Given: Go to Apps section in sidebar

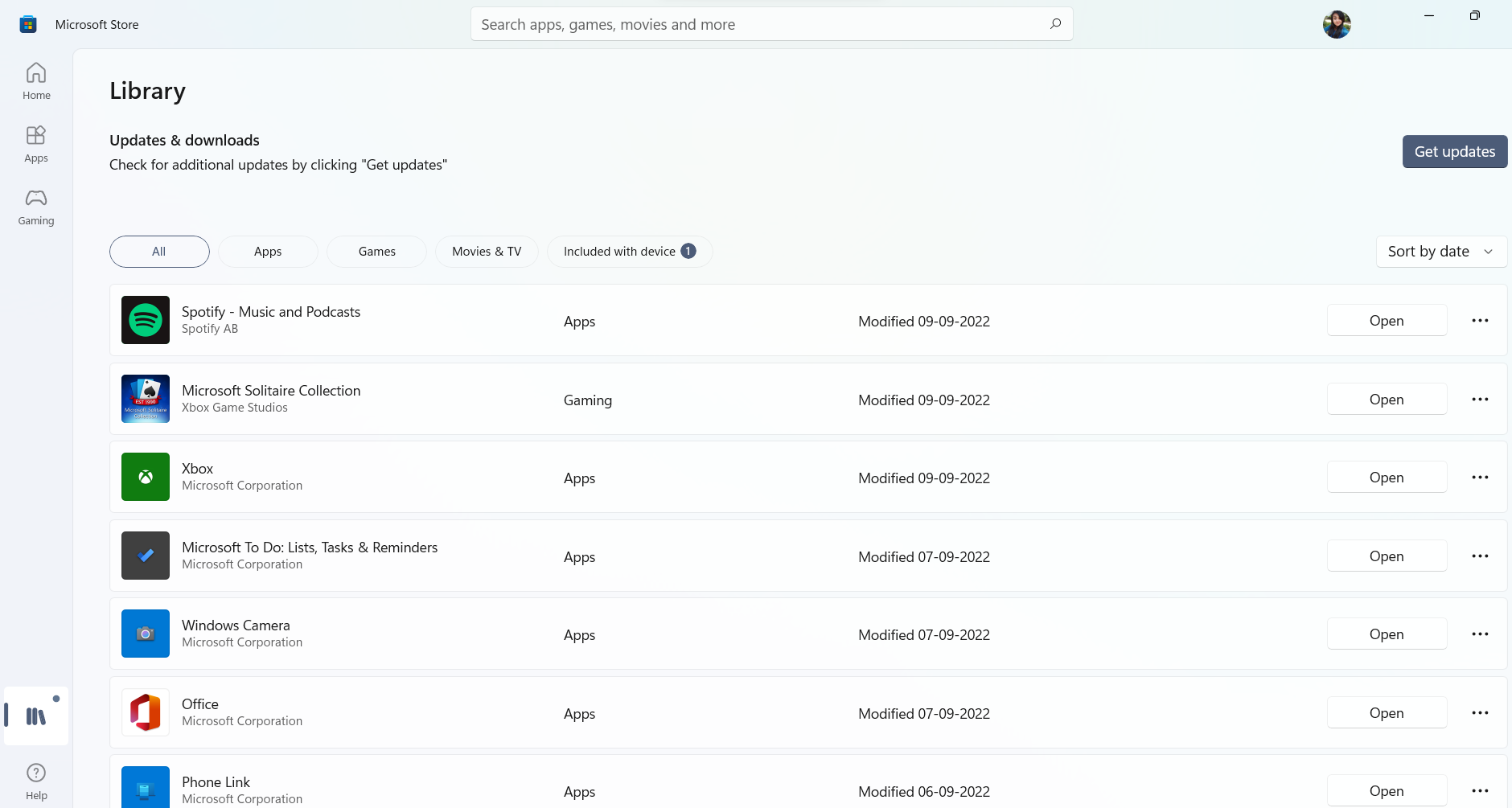Looking at the screenshot, I should [36, 144].
